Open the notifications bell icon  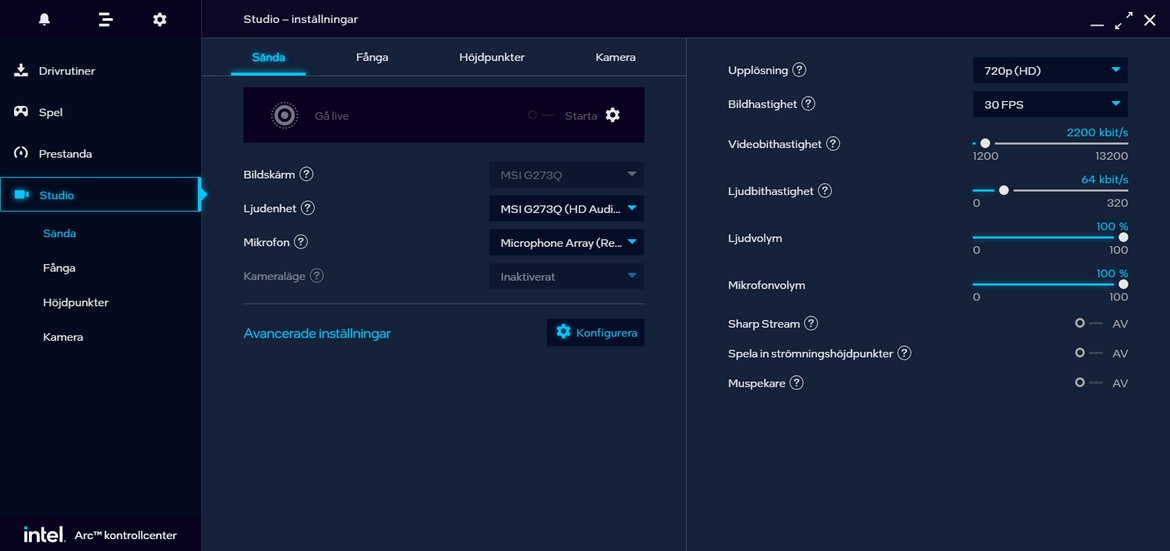point(44,19)
